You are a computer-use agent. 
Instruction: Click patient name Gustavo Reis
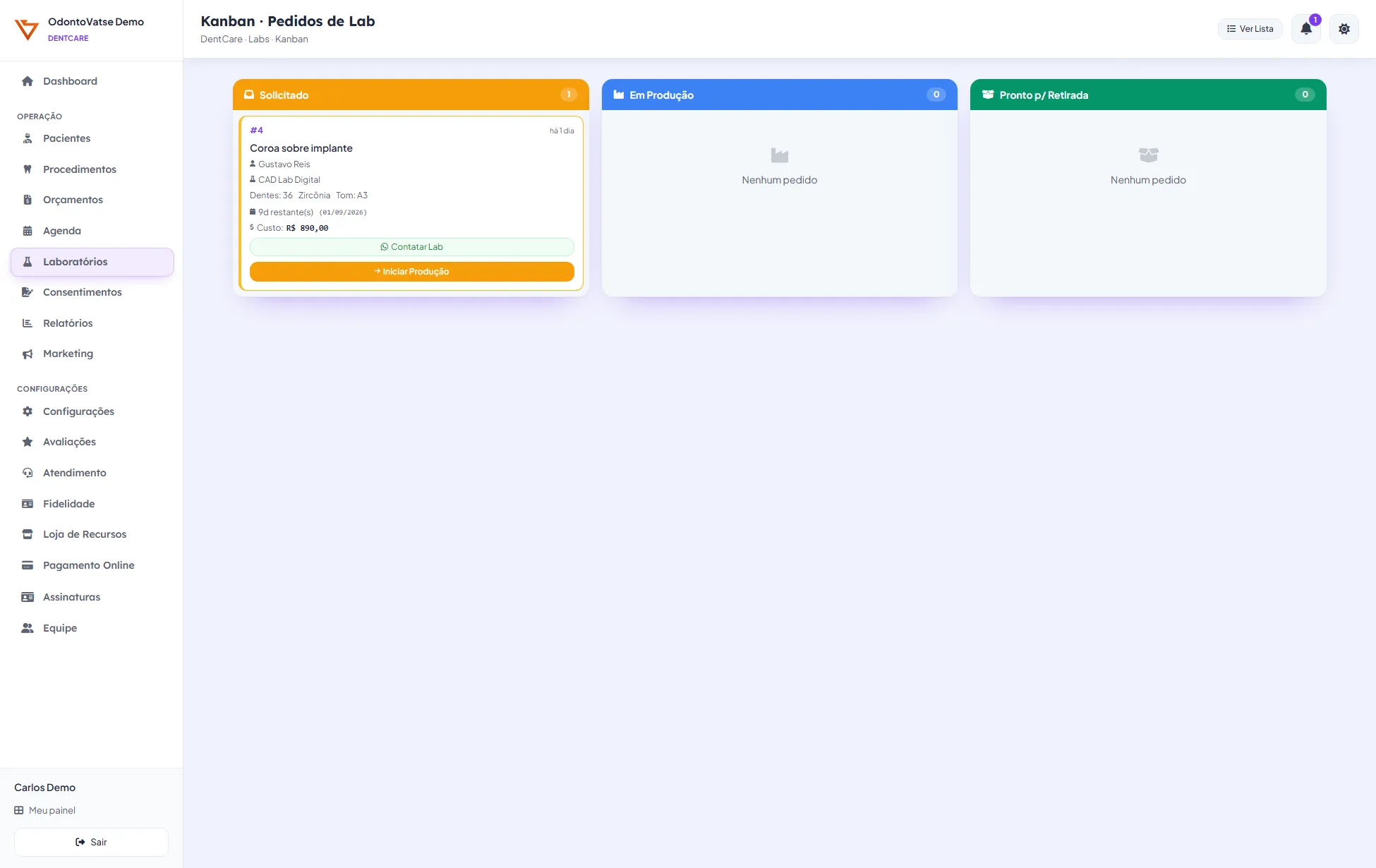point(284,164)
